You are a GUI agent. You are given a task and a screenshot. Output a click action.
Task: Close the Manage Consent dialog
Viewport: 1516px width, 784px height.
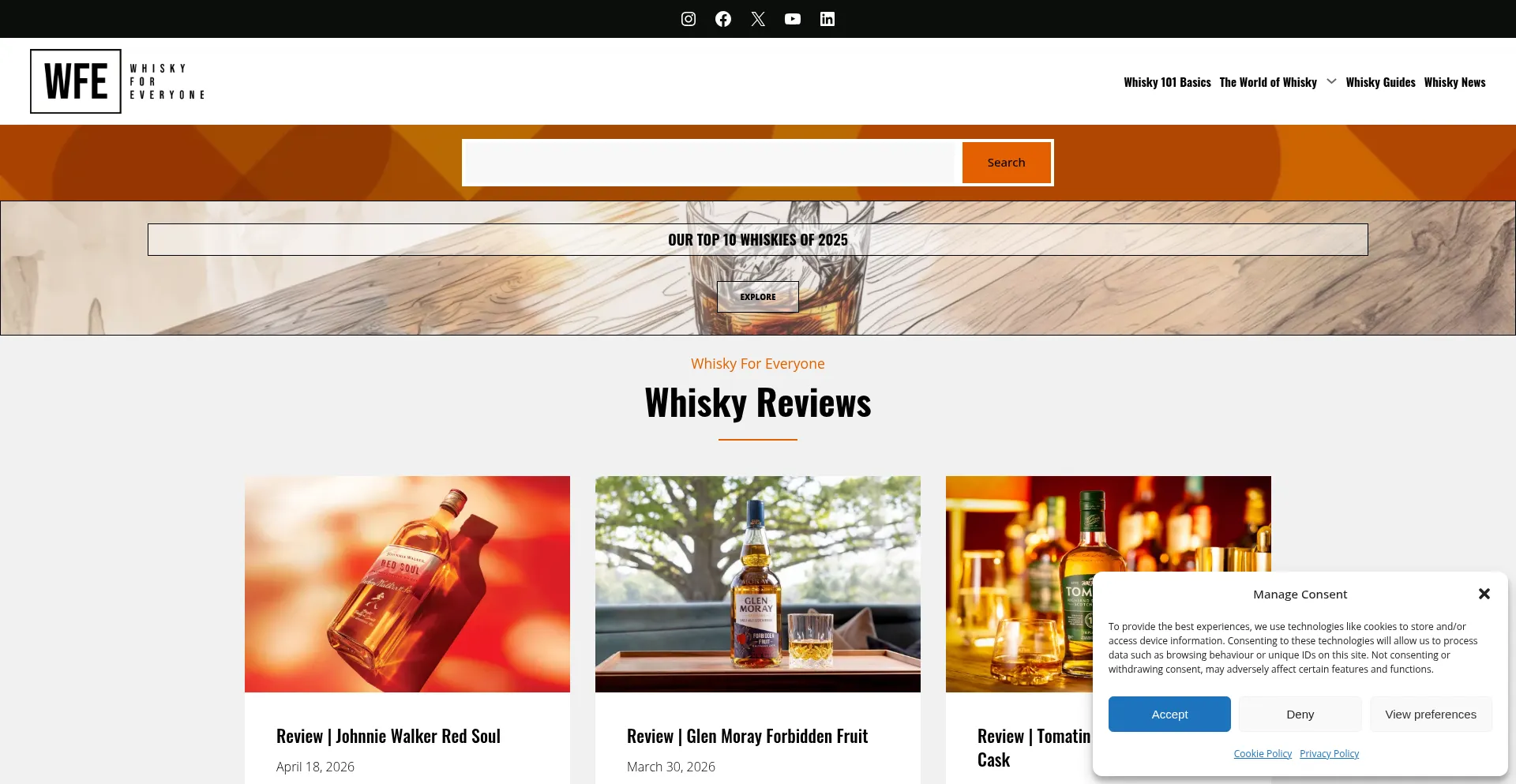click(x=1484, y=594)
